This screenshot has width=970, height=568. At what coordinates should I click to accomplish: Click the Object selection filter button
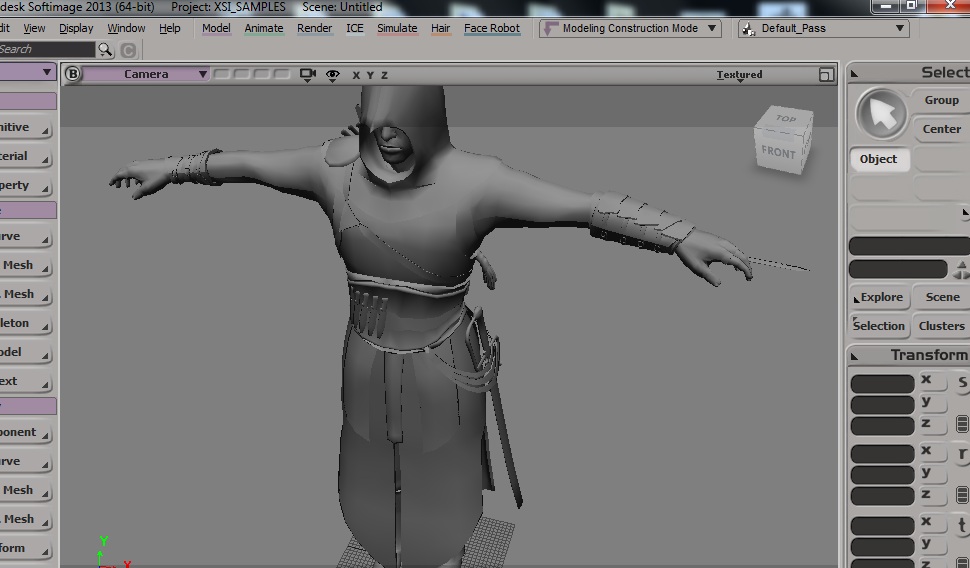[878, 159]
